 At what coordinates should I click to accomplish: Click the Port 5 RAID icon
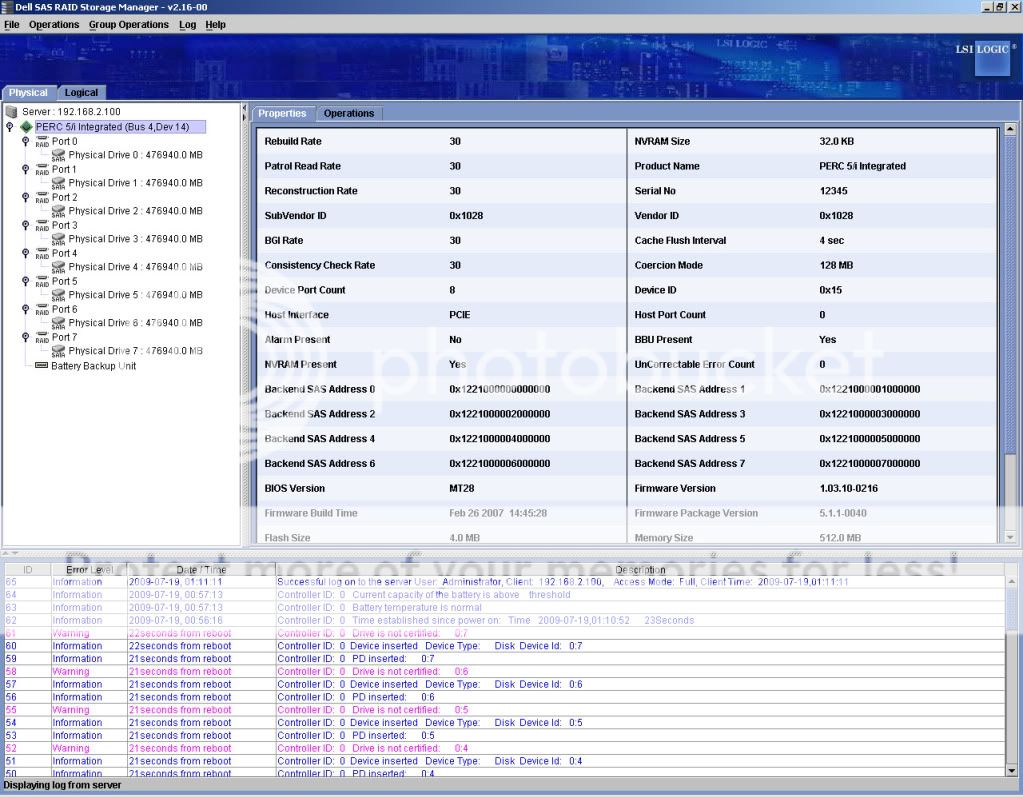pos(41,282)
